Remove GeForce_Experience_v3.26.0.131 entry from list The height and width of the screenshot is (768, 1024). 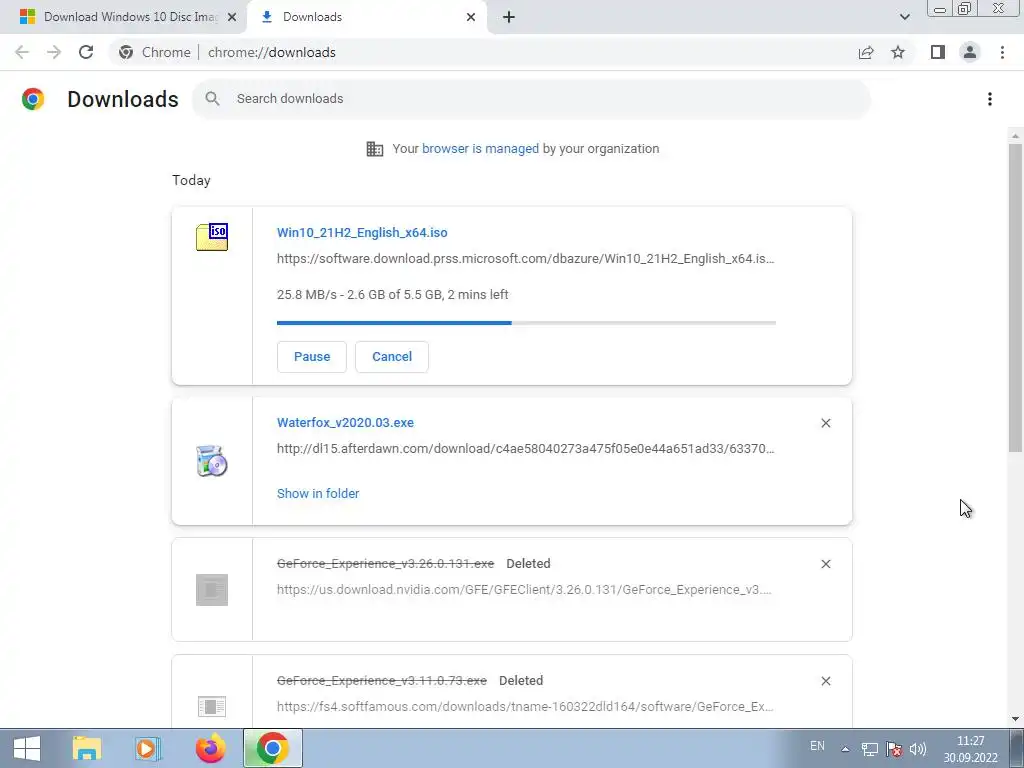click(x=825, y=564)
